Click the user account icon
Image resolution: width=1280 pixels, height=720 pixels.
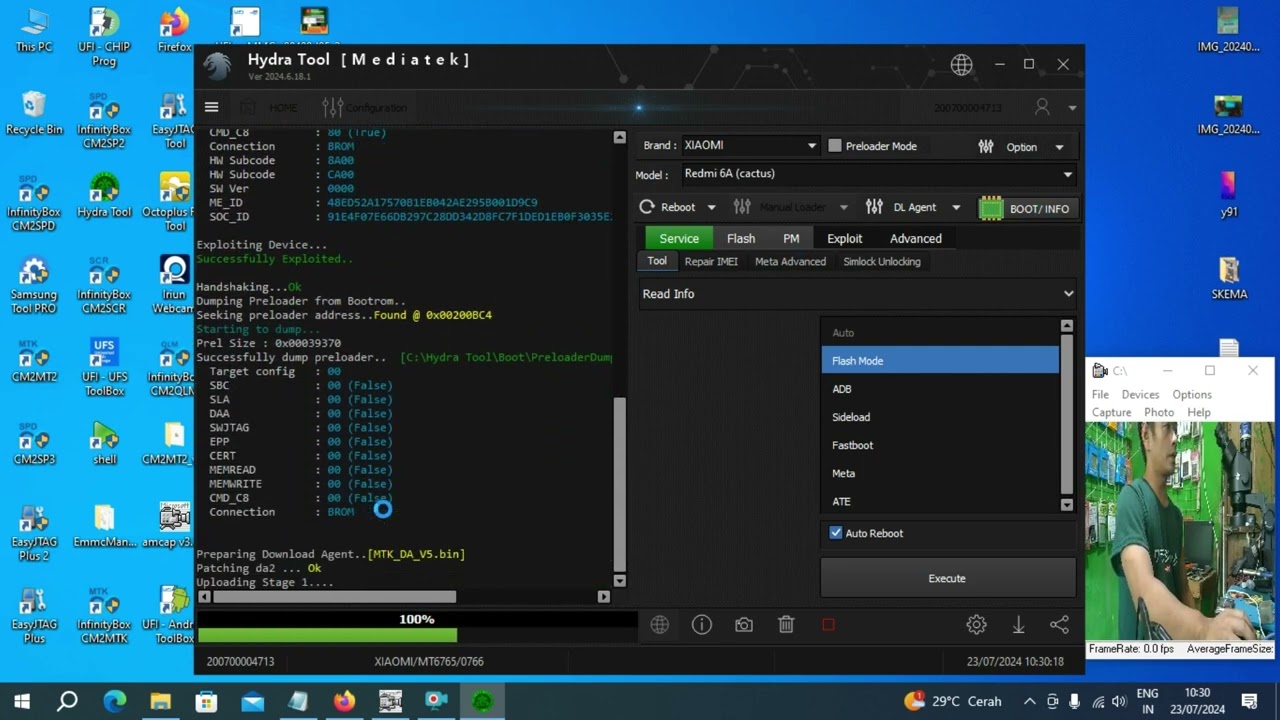coord(1042,107)
